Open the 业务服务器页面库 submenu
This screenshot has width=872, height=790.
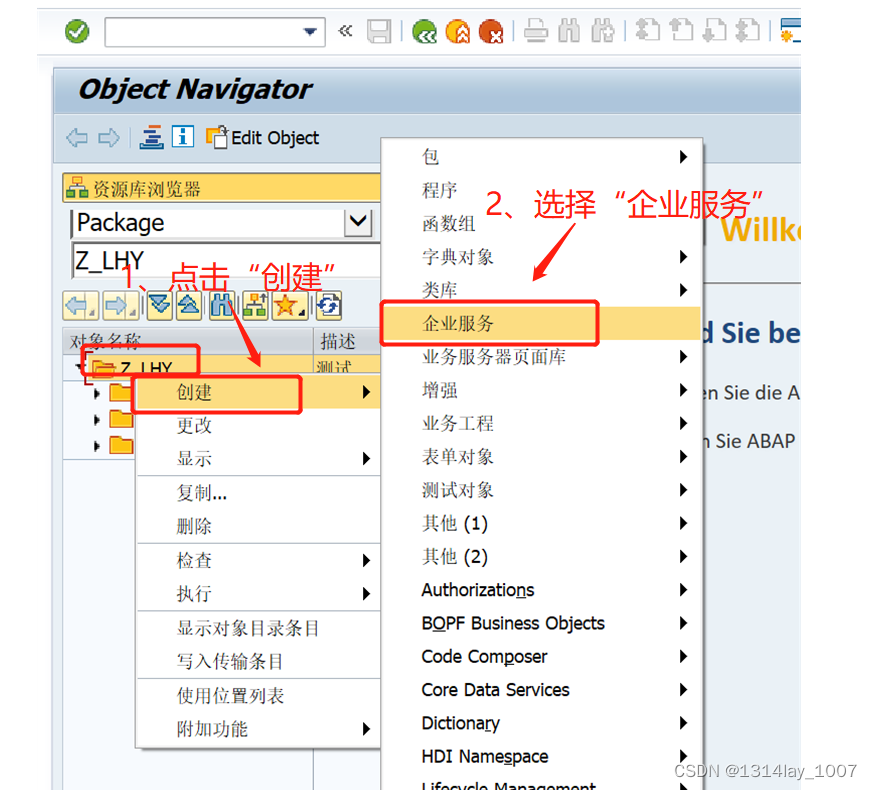[542, 357]
